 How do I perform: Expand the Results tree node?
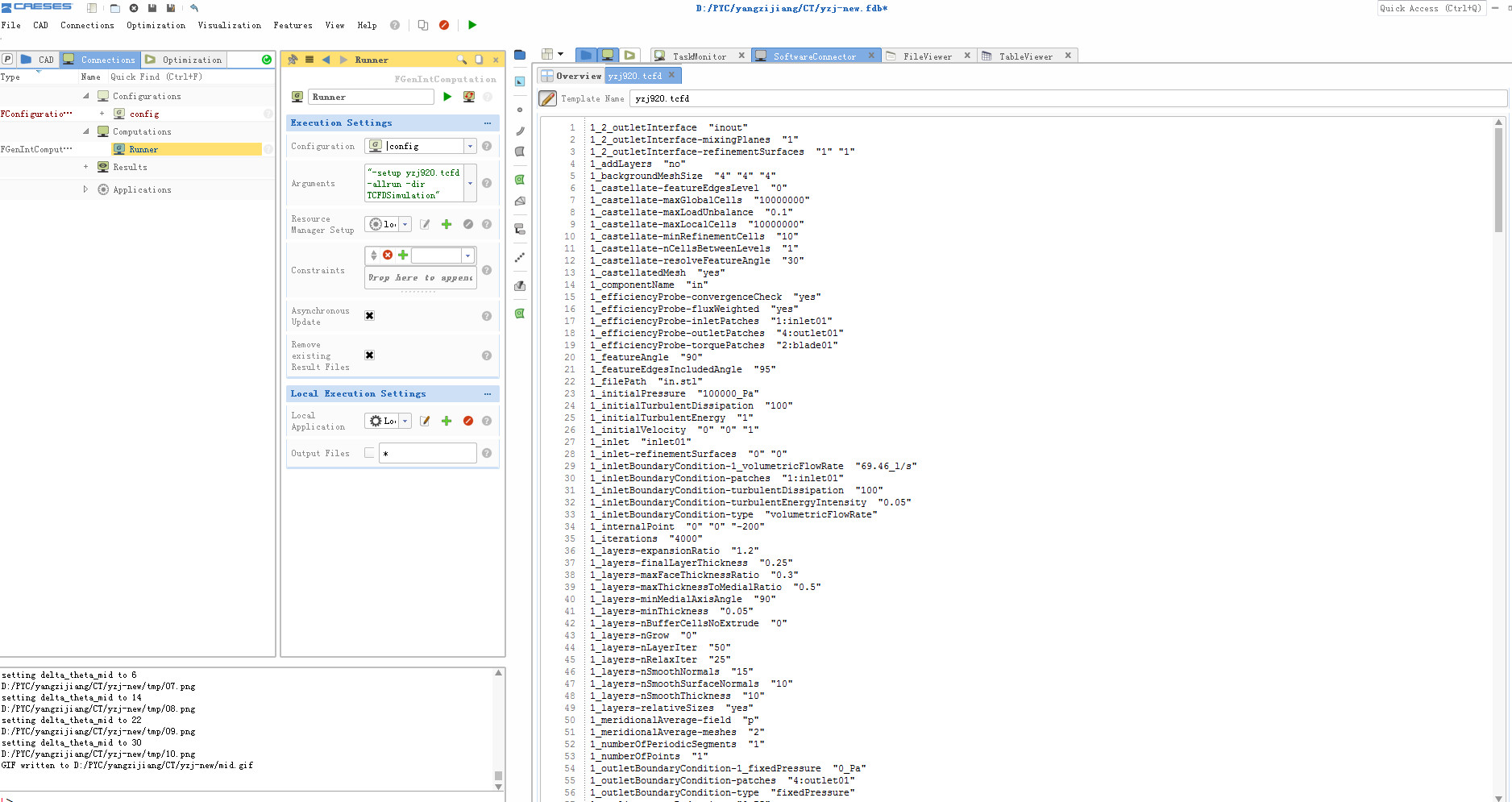click(85, 167)
